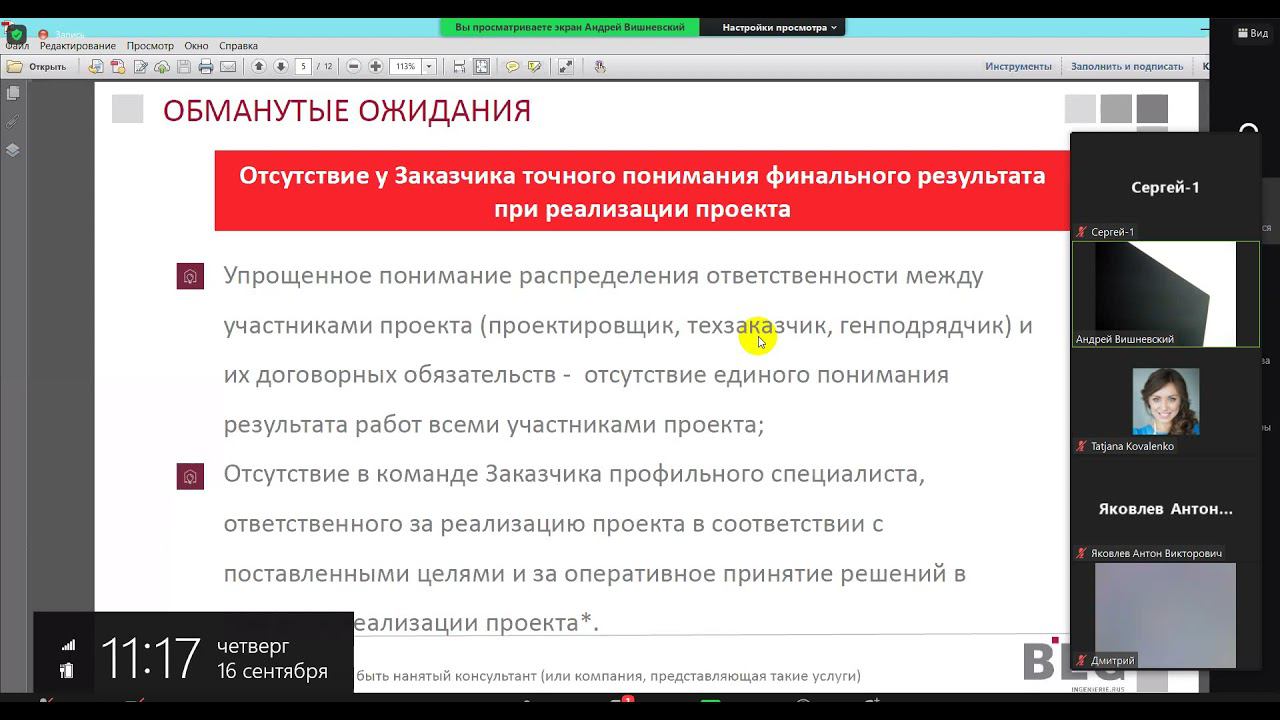Image resolution: width=1280 pixels, height=720 pixels.
Task: Select Андрей Вишневский video thumbnail
Action: point(1165,294)
